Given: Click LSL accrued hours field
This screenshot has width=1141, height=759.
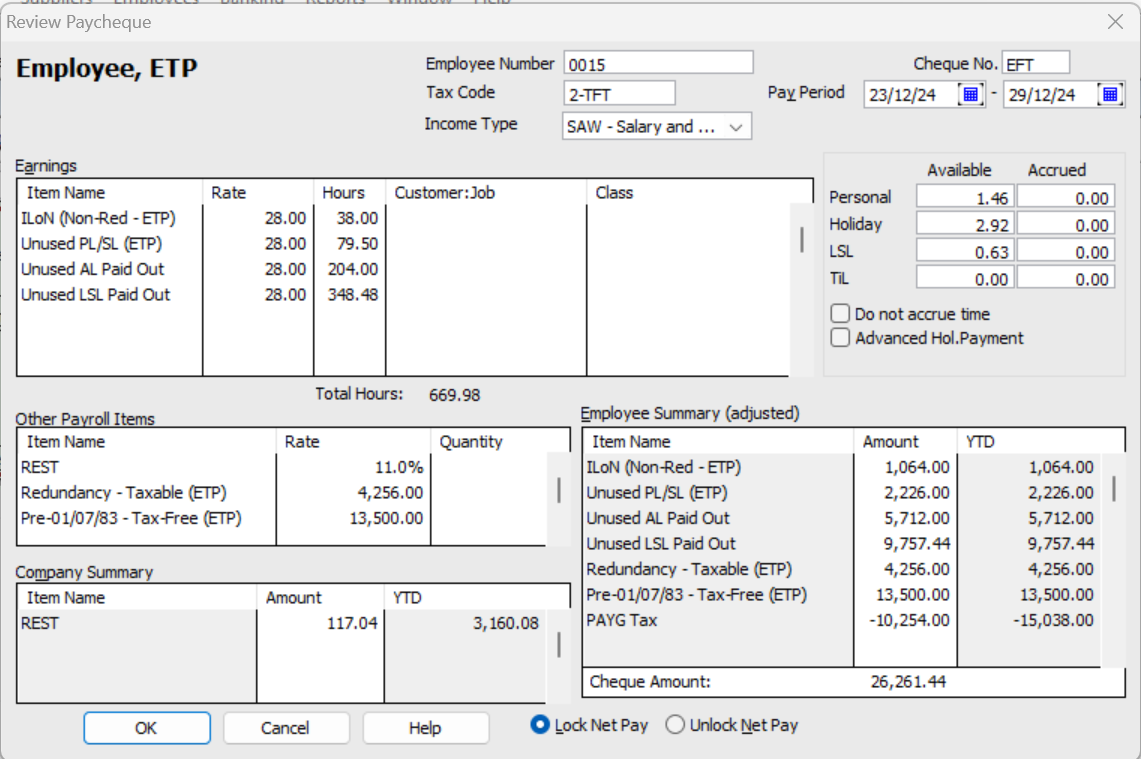Looking at the screenshot, I should [x=1066, y=251].
